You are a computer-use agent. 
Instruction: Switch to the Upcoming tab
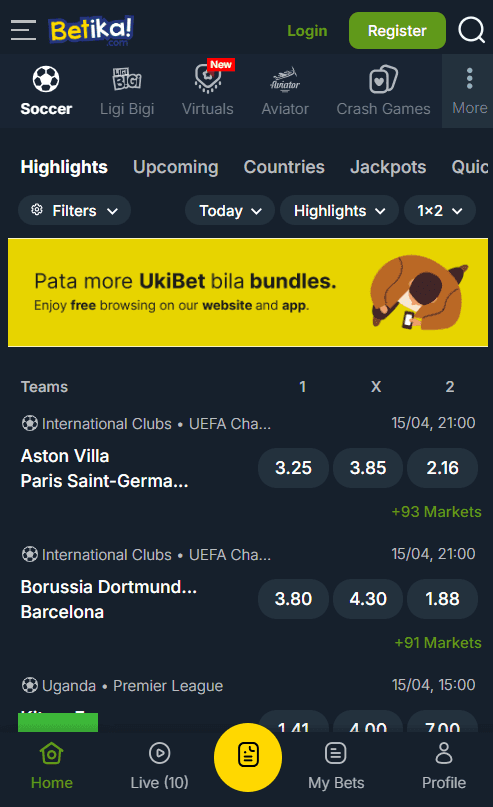click(x=175, y=167)
